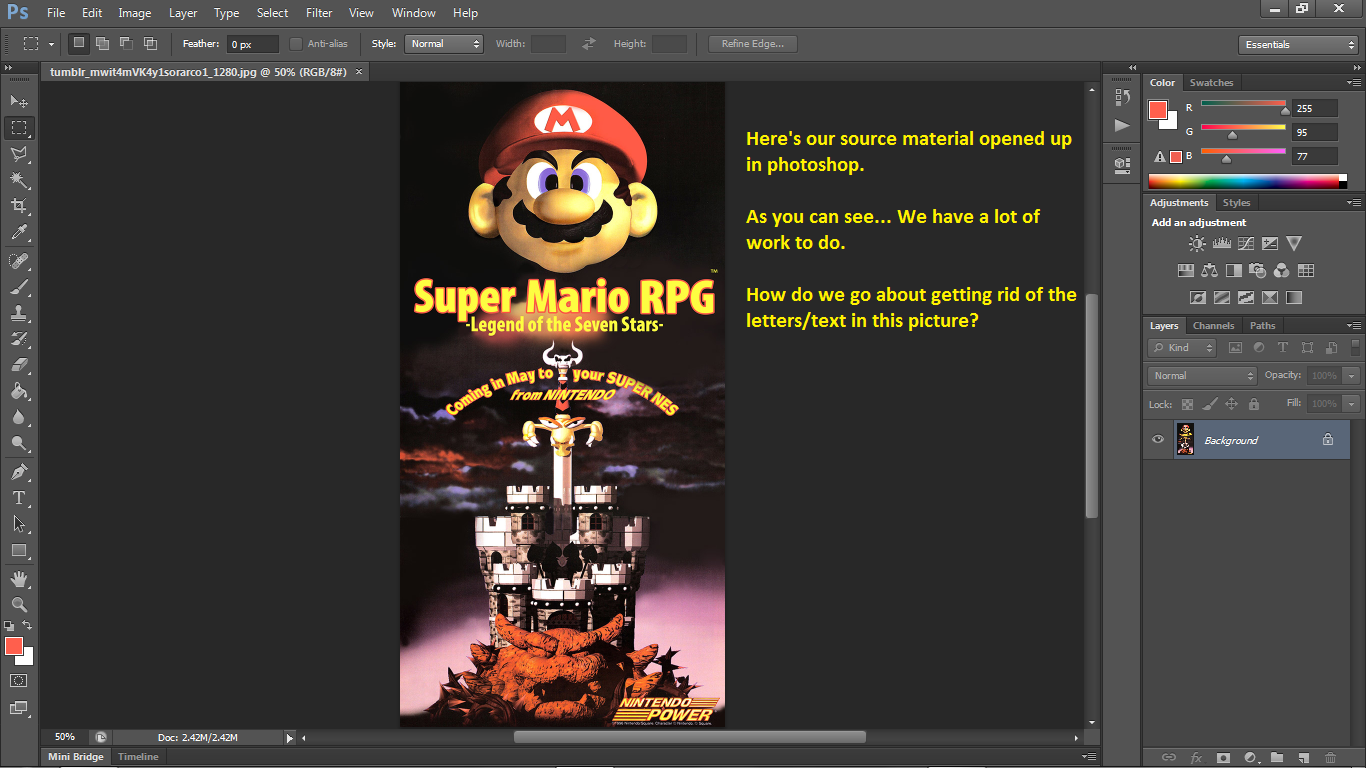Viewport: 1366px width, 768px height.
Task: Pick a color from the spectrum ramp
Action: click(1247, 181)
